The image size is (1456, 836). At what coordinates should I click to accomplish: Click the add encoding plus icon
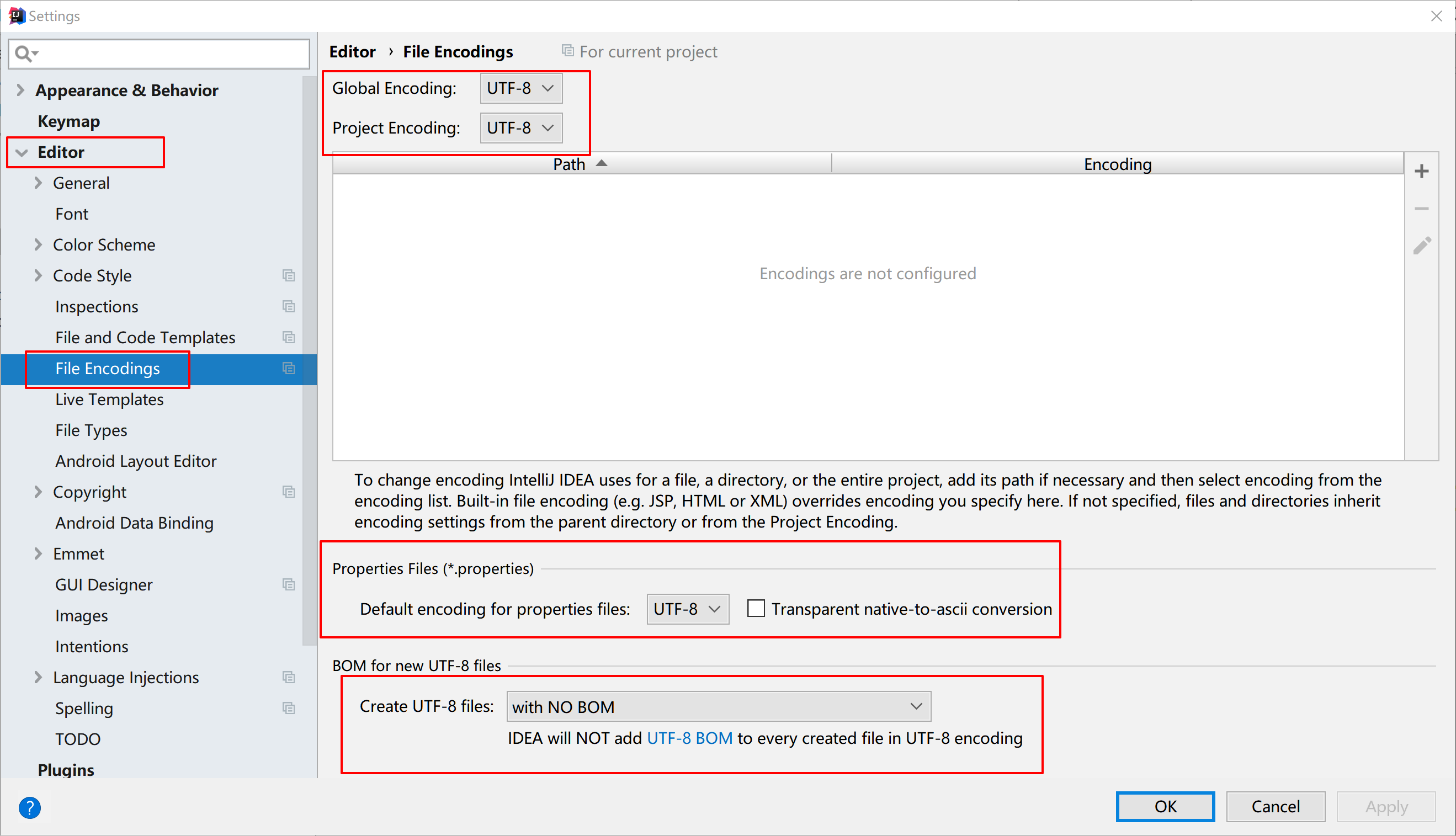(x=1422, y=171)
